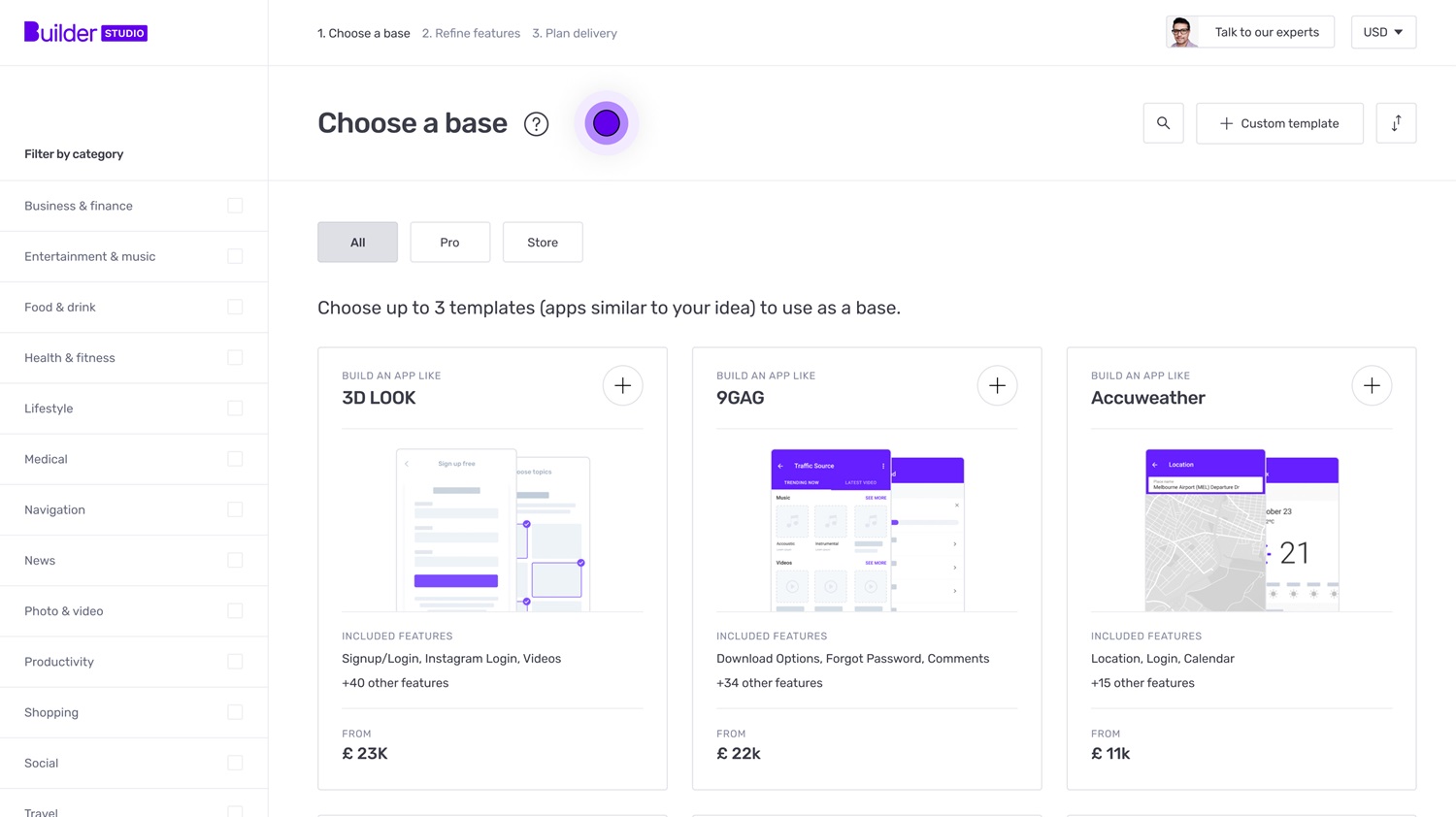Select the Medical category checkbox

pyautogui.click(x=235, y=459)
